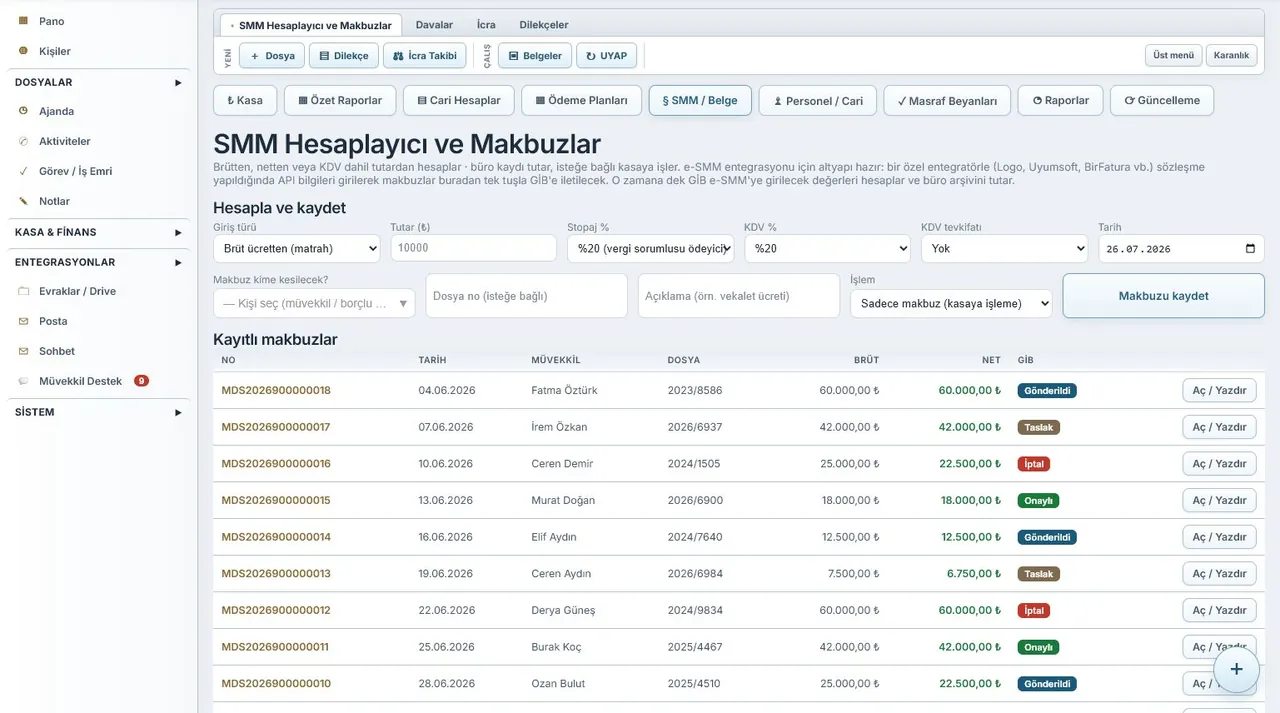Open receipt MDS2026900000013
Screen dimensions: 1280x713
click(276, 574)
